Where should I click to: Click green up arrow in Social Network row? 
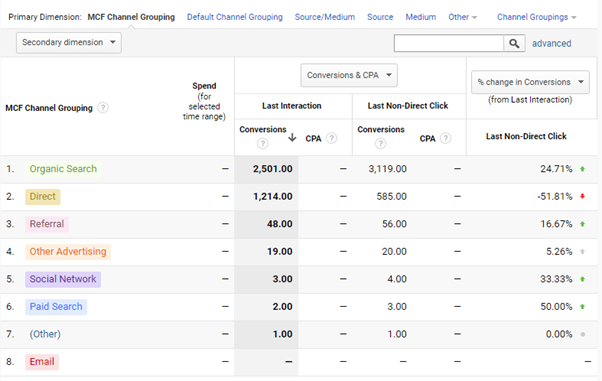pyautogui.click(x=582, y=279)
